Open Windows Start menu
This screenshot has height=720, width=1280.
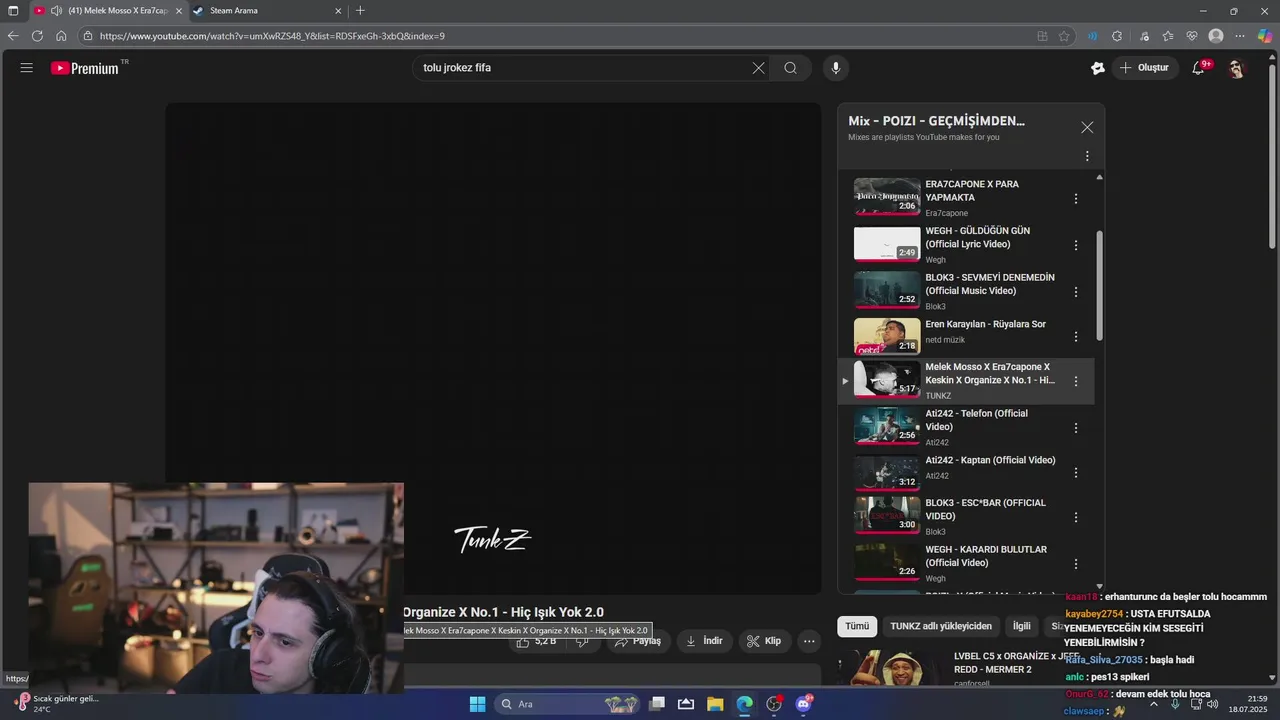click(477, 704)
